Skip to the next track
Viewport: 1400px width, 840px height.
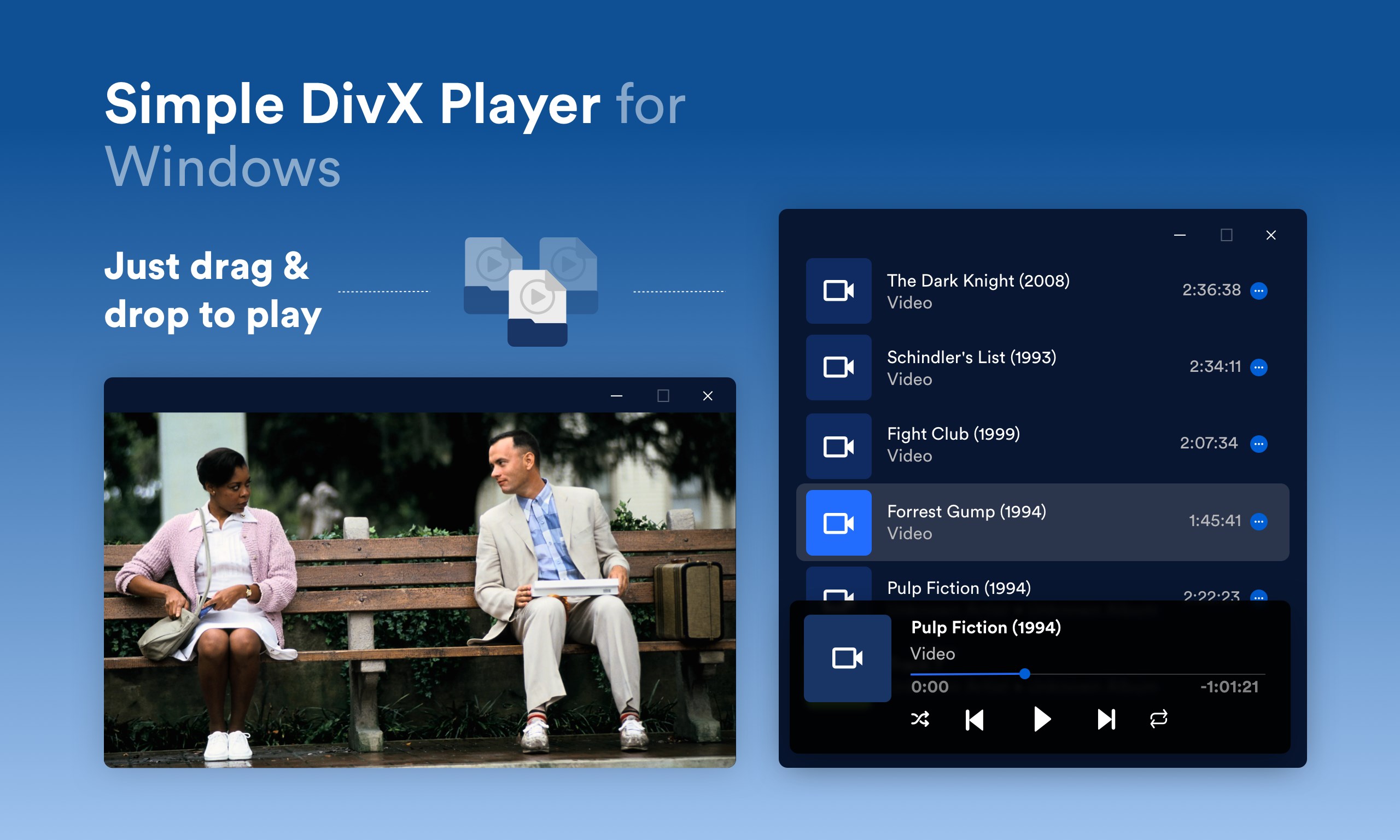click(1106, 720)
